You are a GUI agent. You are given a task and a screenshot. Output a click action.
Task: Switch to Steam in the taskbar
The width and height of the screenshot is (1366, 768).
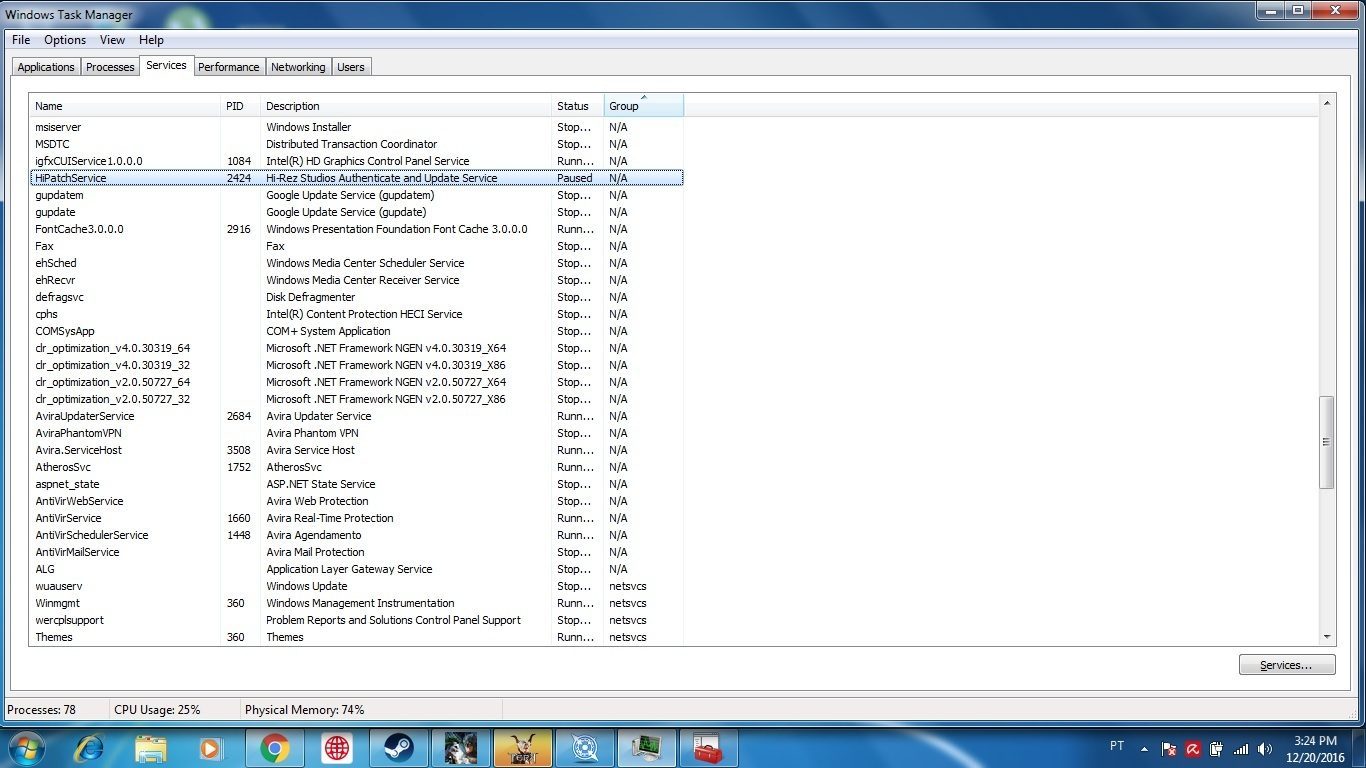point(398,748)
